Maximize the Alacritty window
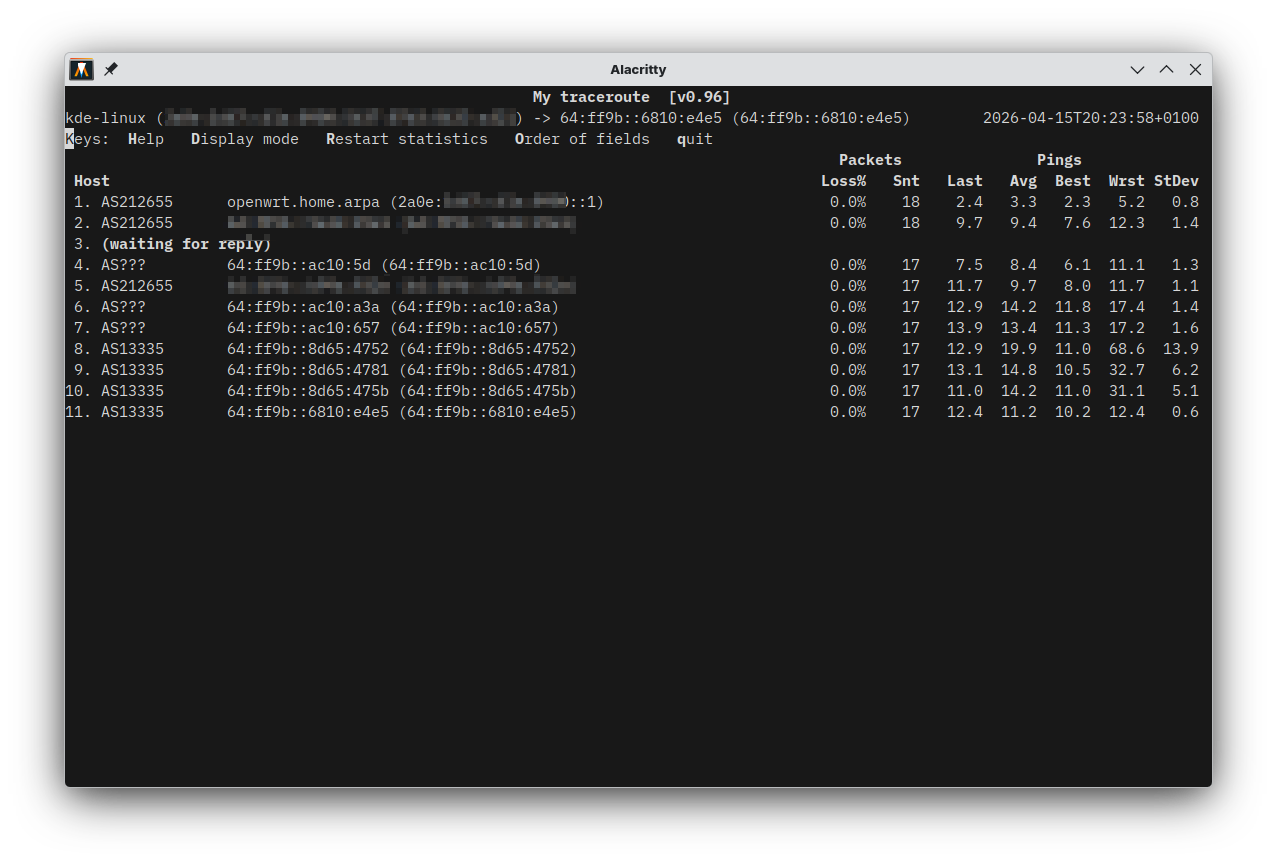 [1166, 70]
